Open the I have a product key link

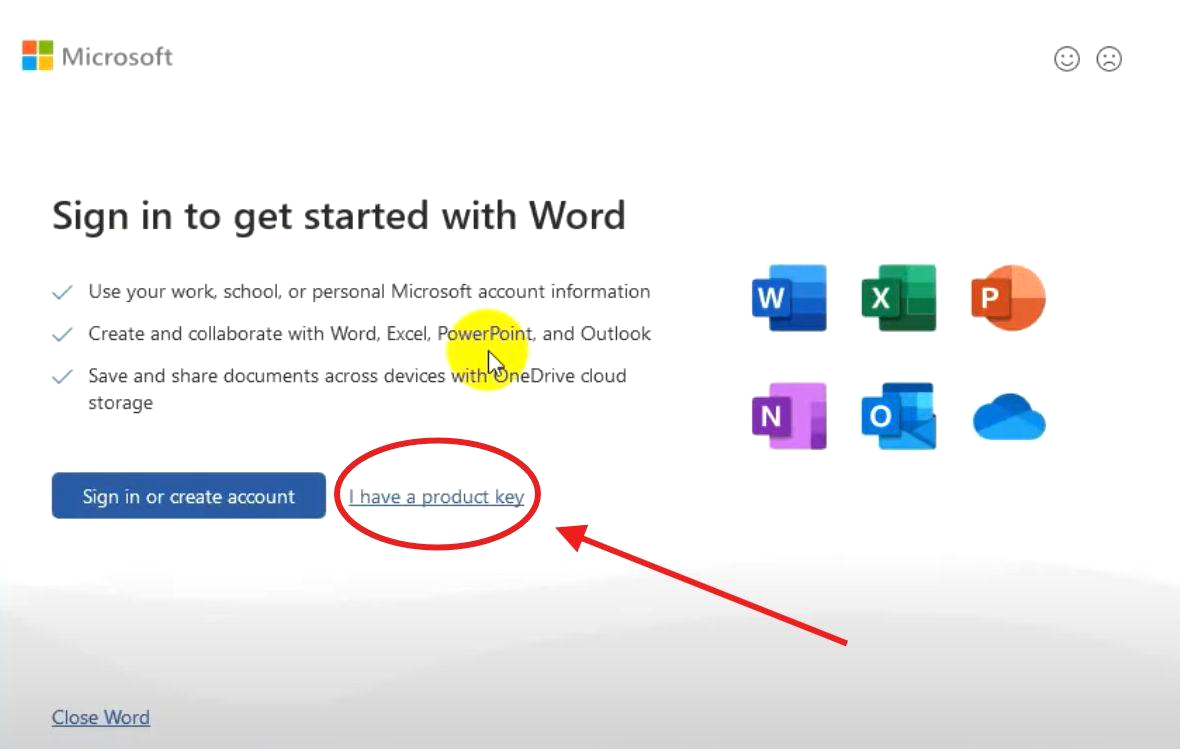pos(437,496)
